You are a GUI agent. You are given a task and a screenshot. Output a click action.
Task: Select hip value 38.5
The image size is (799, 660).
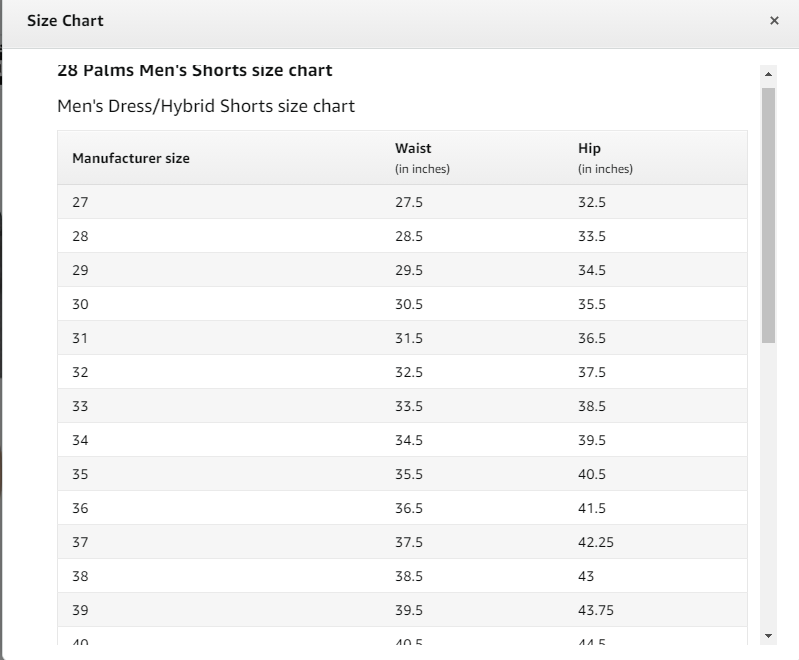coord(592,406)
